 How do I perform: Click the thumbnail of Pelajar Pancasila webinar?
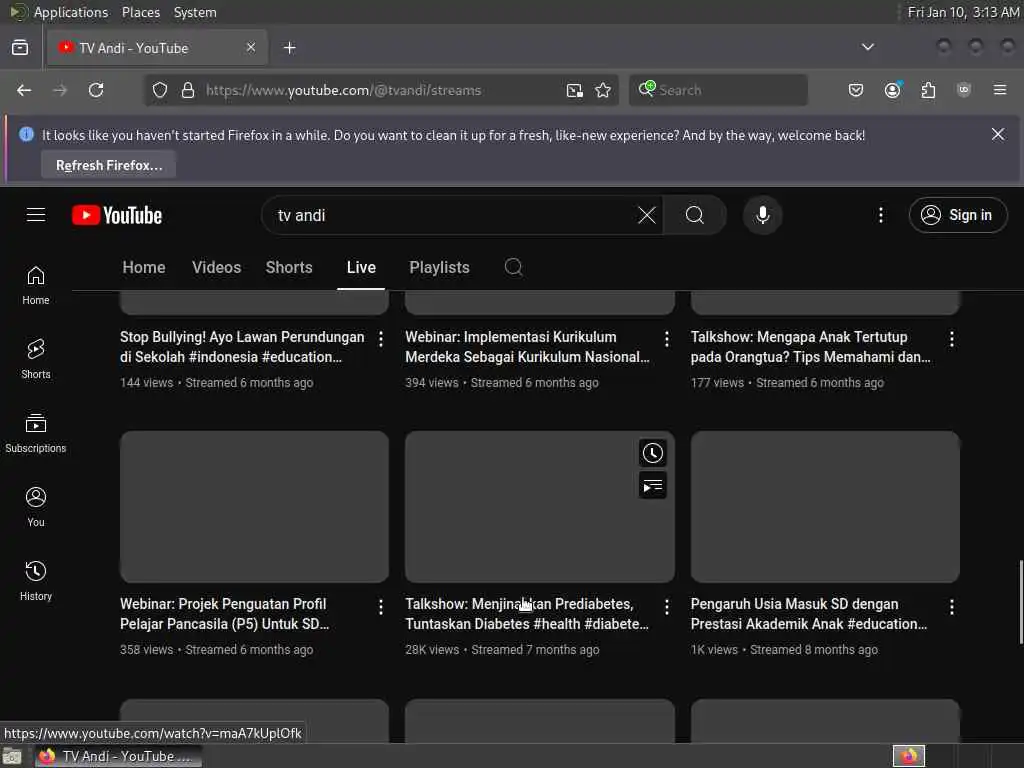(254, 506)
